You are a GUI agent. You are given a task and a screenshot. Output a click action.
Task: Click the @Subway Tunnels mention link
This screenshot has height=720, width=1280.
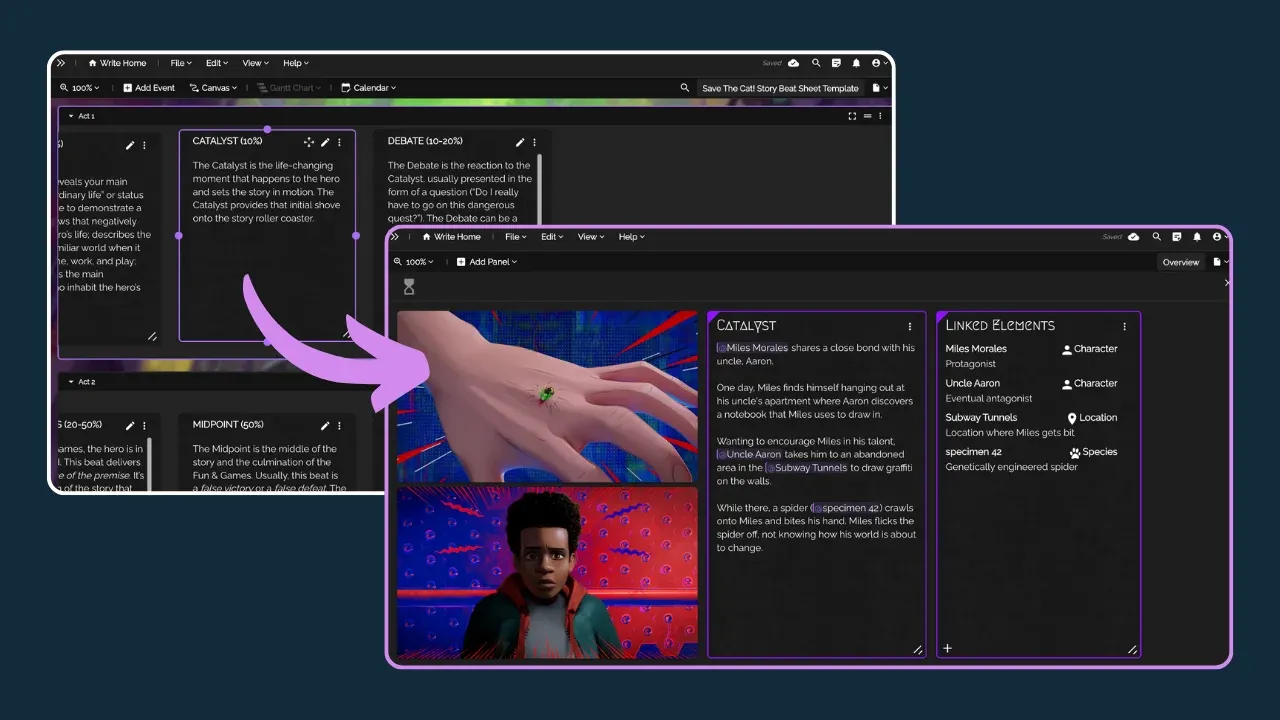[x=806, y=468]
